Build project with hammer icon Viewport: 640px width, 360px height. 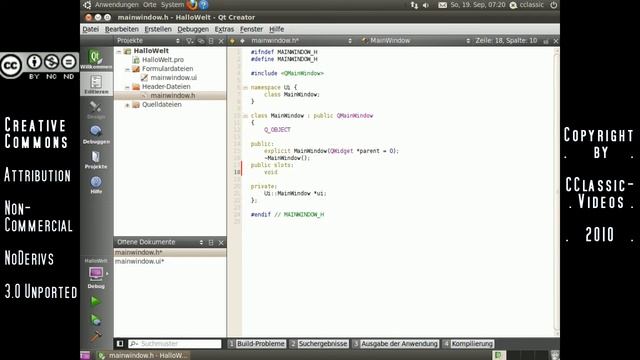point(96,336)
